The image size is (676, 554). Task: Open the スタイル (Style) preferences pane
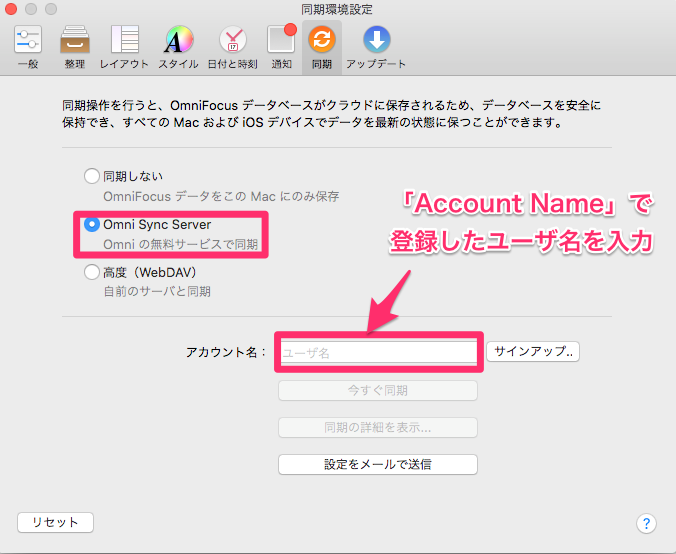pyautogui.click(x=178, y=47)
